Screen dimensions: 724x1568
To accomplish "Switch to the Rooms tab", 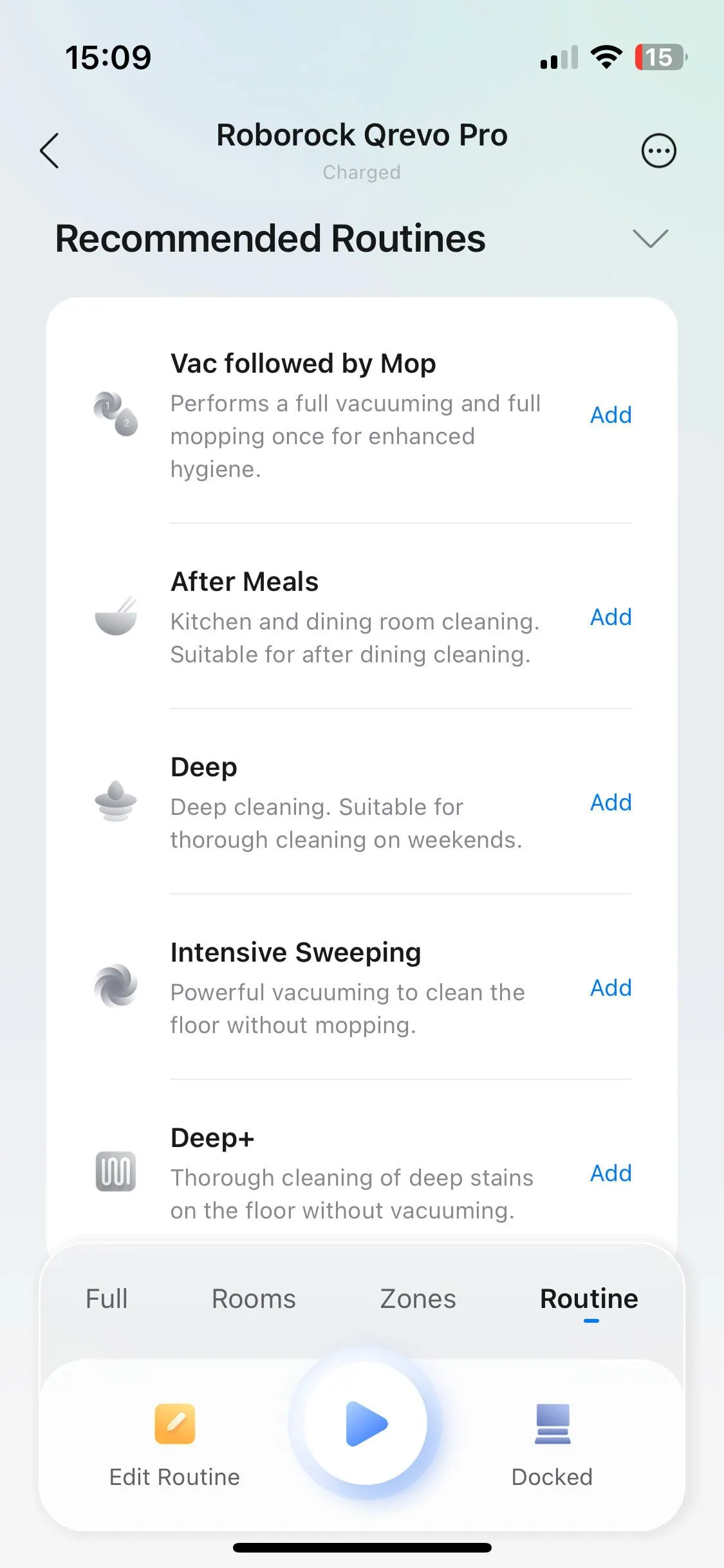I will click(x=254, y=1299).
